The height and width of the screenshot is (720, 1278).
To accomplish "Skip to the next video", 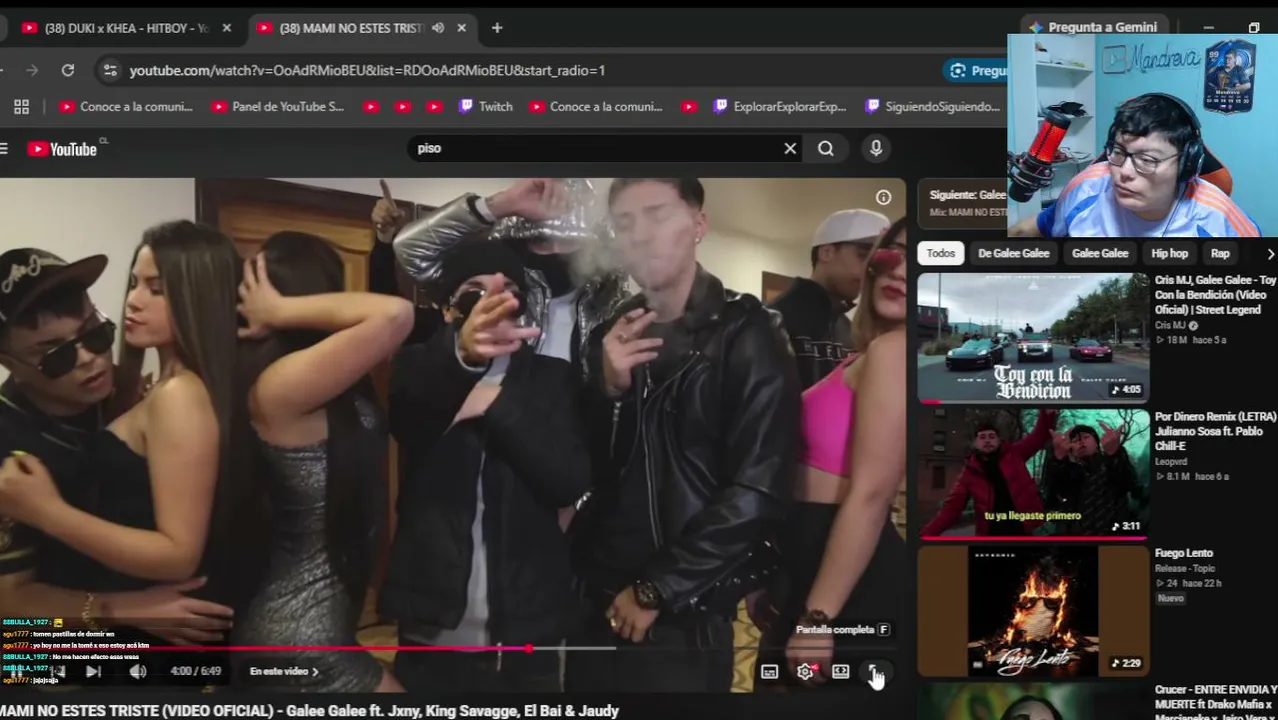I will coord(93,671).
